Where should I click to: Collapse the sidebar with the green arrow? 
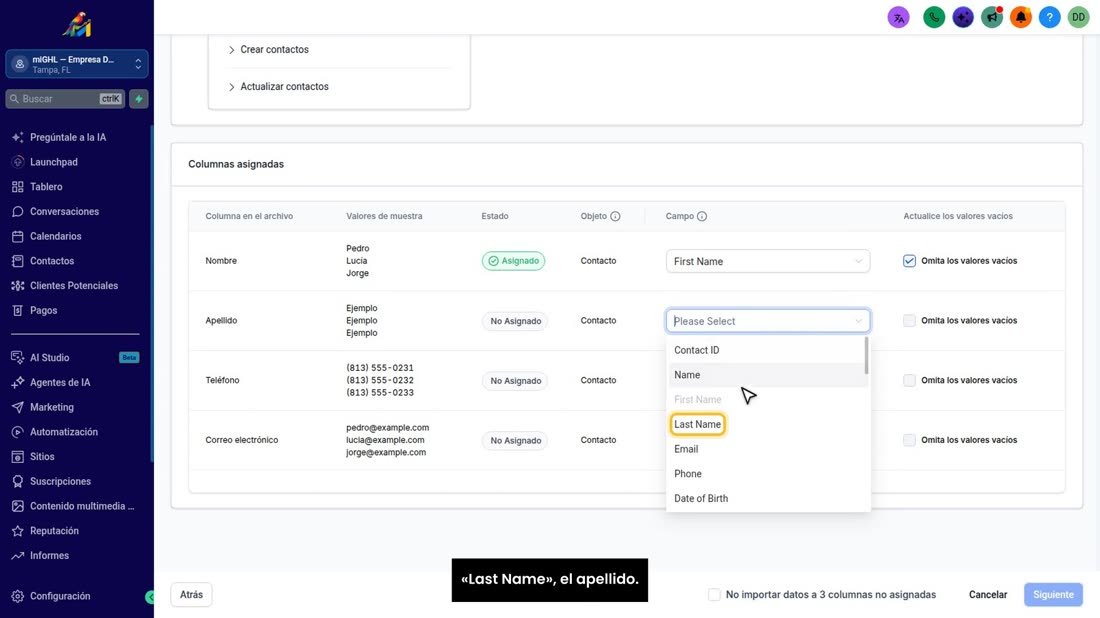coord(149,597)
